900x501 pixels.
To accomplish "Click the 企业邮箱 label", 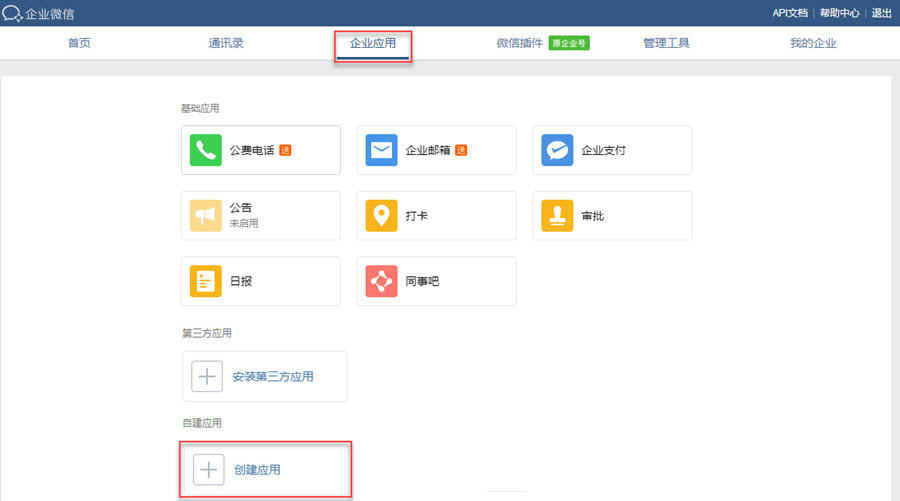I will [x=428, y=150].
